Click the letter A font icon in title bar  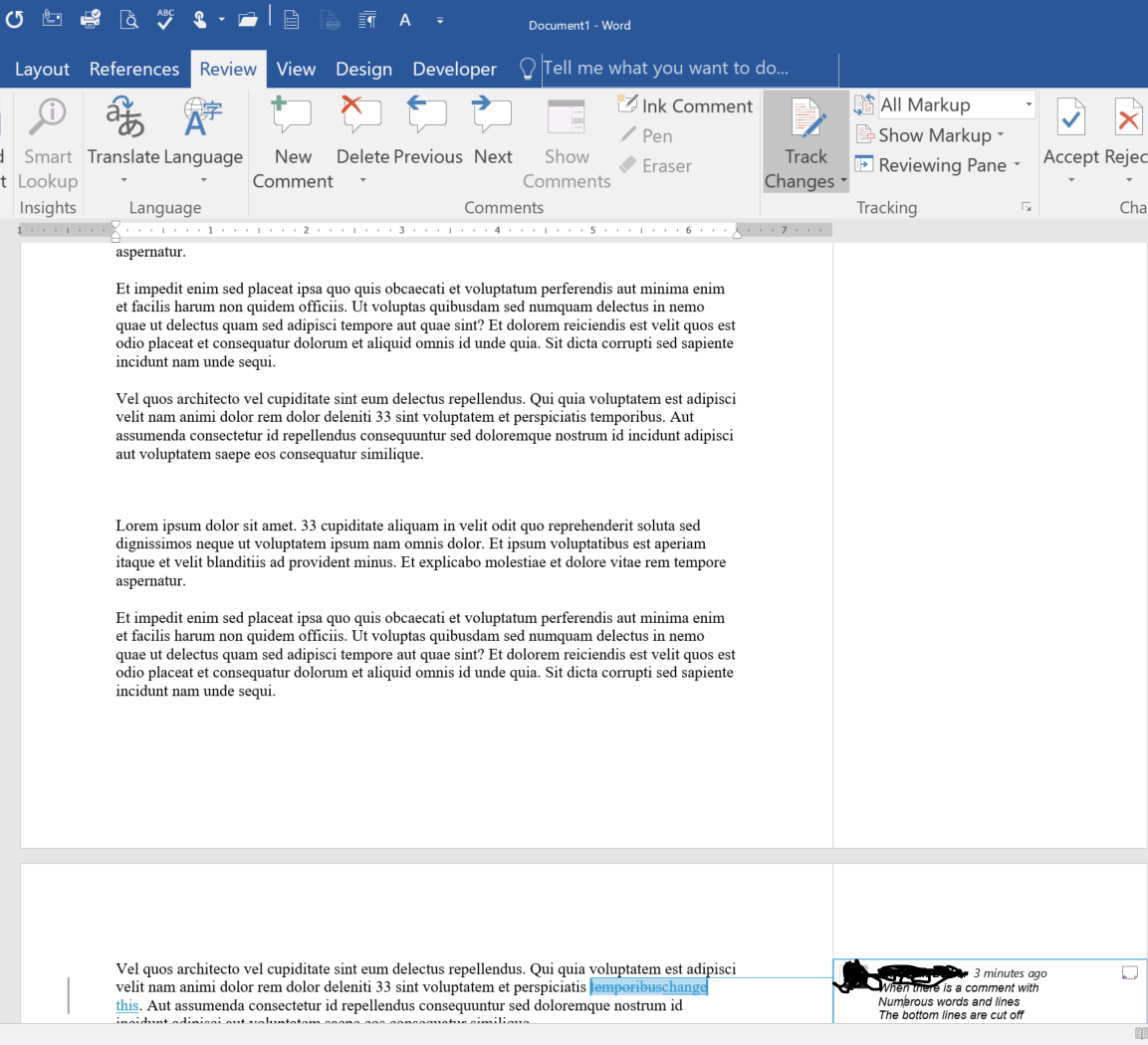(x=405, y=21)
